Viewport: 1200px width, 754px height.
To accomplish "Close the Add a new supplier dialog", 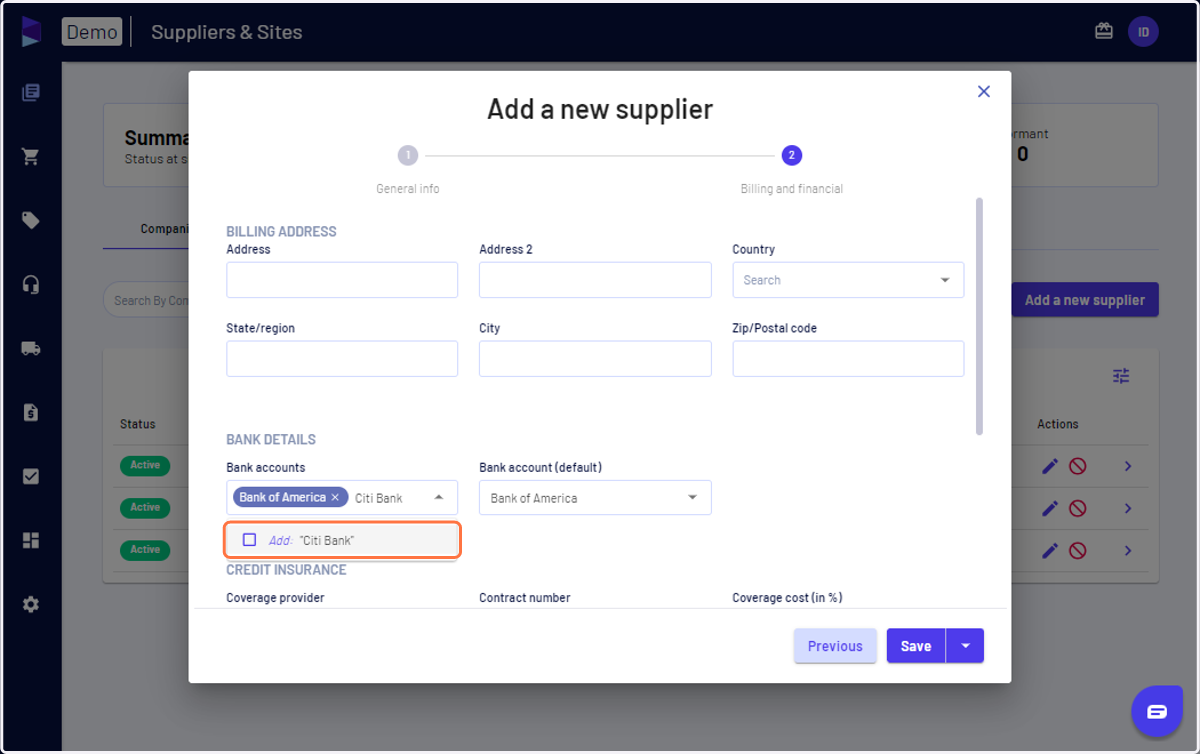I will coord(984,91).
